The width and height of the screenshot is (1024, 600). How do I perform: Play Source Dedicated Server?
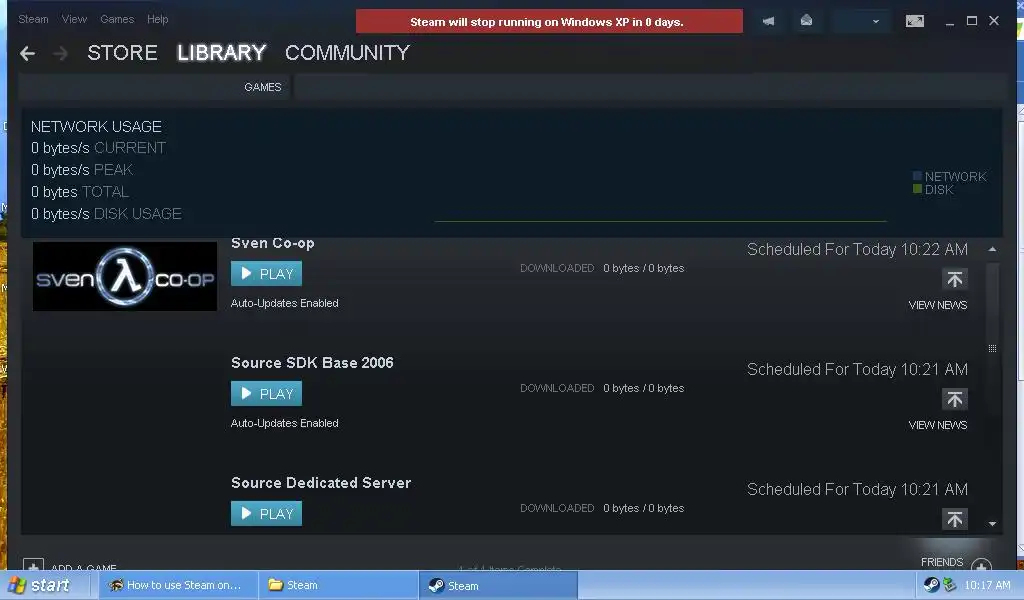coord(266,514)
